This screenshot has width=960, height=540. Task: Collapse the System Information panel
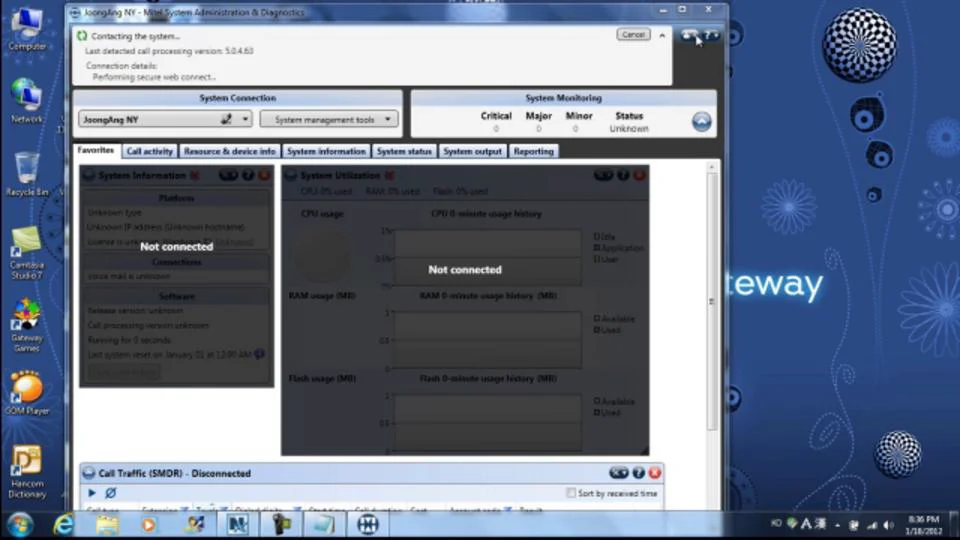pos(89,176)
